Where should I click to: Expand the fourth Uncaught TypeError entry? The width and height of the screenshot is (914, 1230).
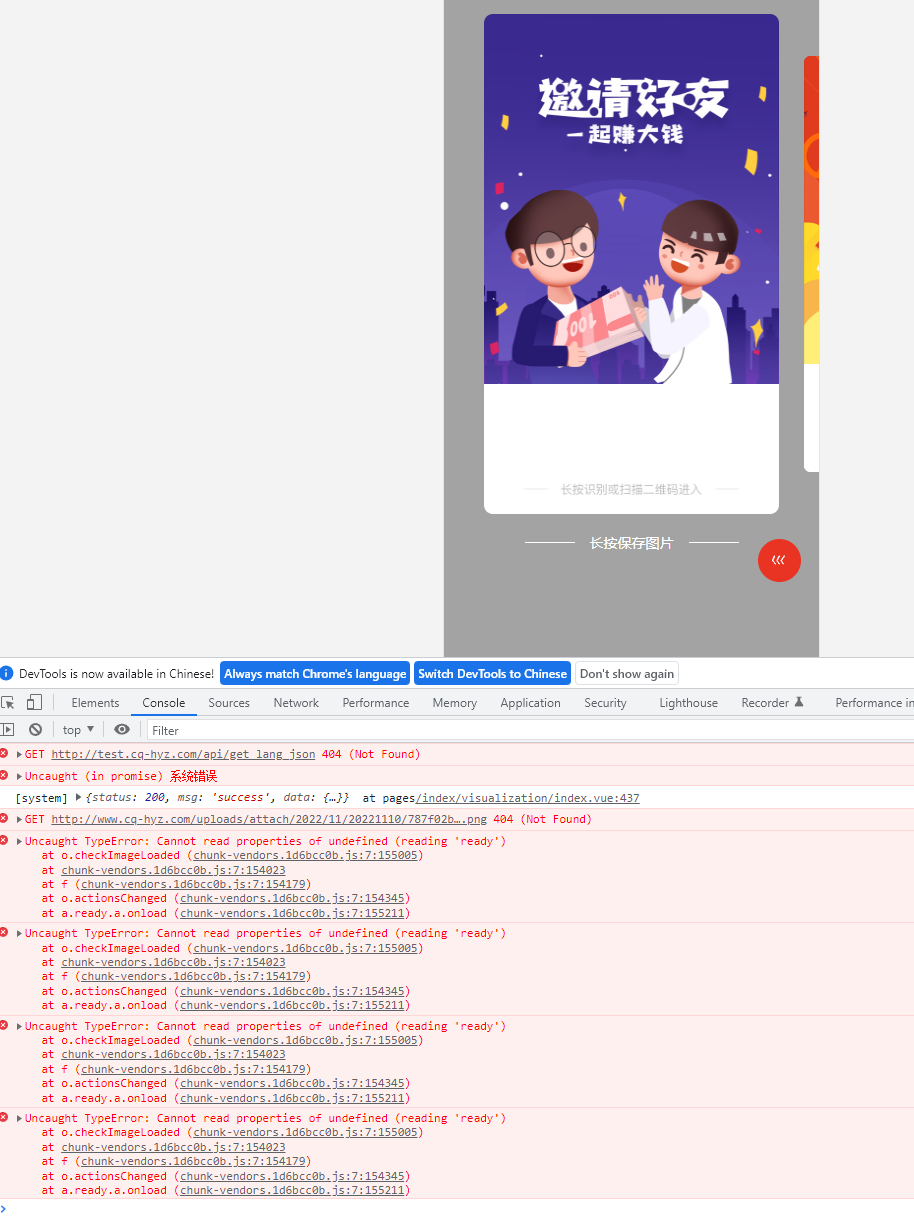(x=19, y=1118)
